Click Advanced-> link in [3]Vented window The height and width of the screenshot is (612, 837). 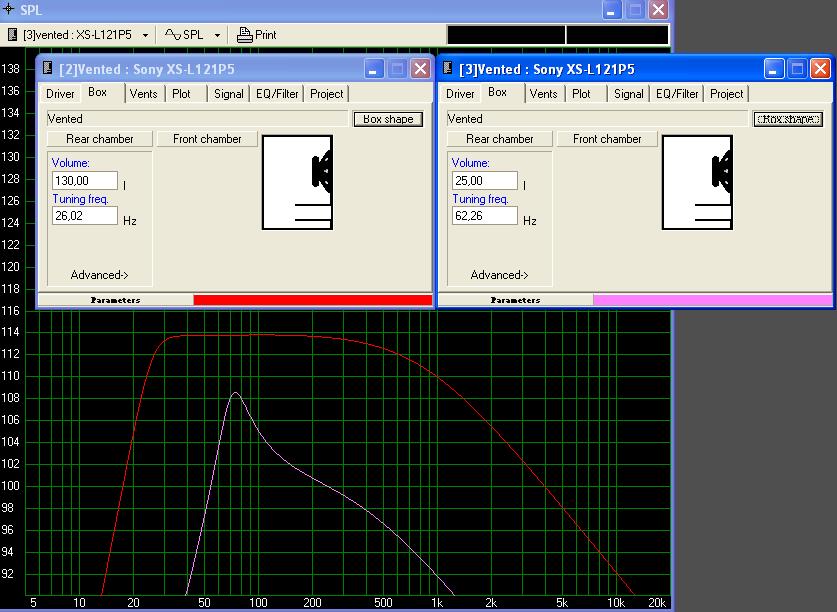pos(499,275)
